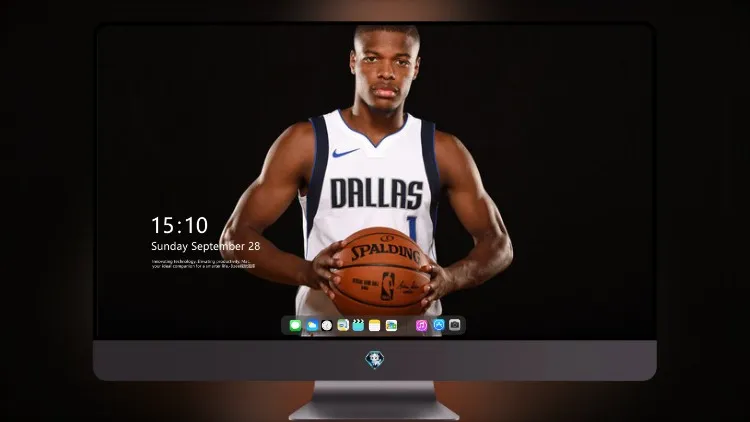
Task: Open the Clock app in the dock
Action: (327, 325)
